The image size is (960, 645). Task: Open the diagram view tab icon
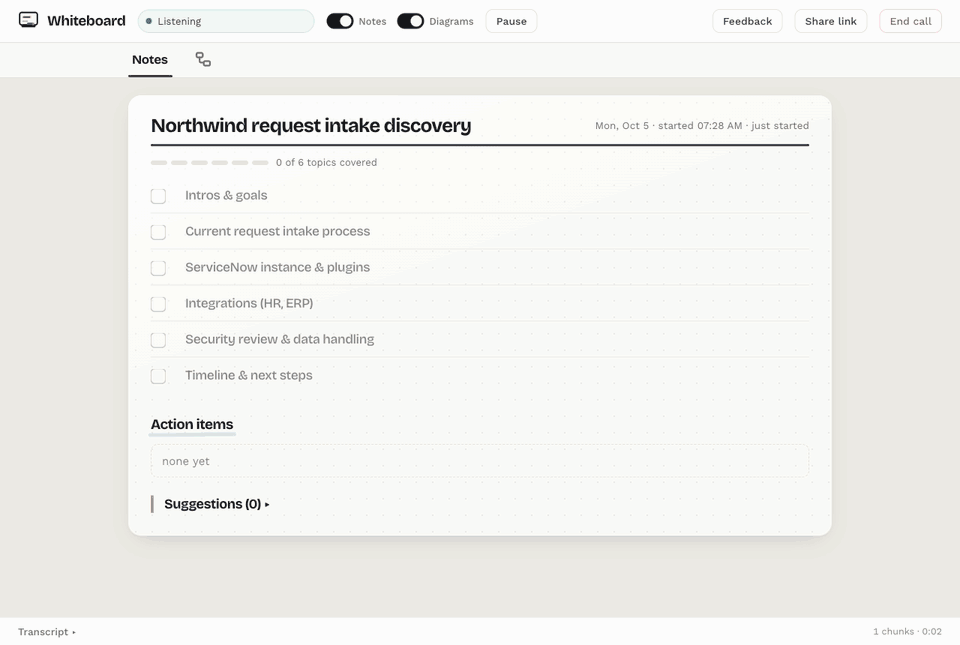203,59
